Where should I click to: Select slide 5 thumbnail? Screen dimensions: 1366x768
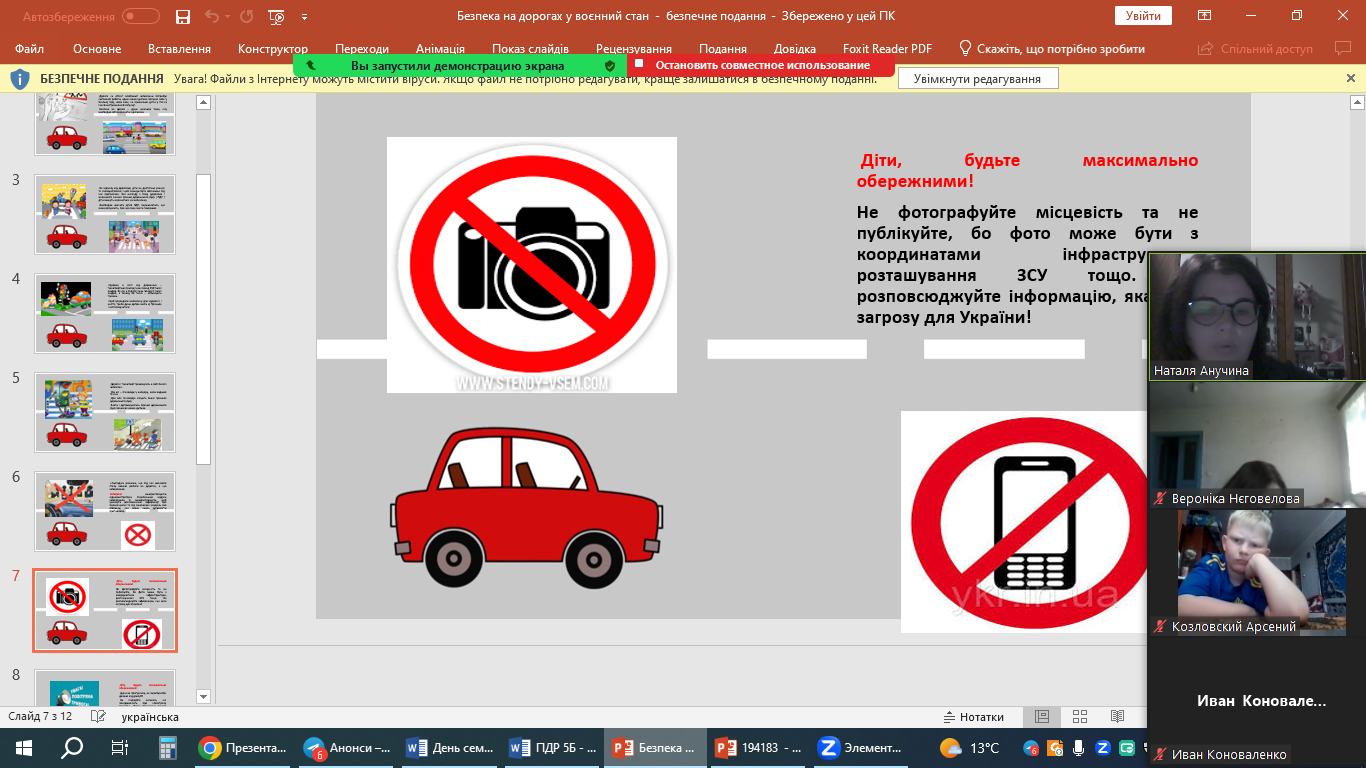pos(105,412)
